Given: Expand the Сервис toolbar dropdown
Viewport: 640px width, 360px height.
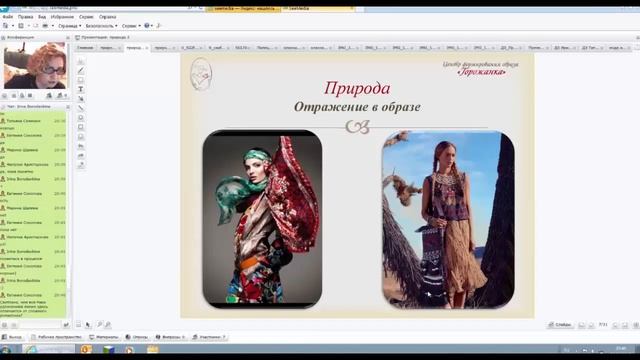Looking at the screenshot, I should pyautogui.click(x=131, y=26).
